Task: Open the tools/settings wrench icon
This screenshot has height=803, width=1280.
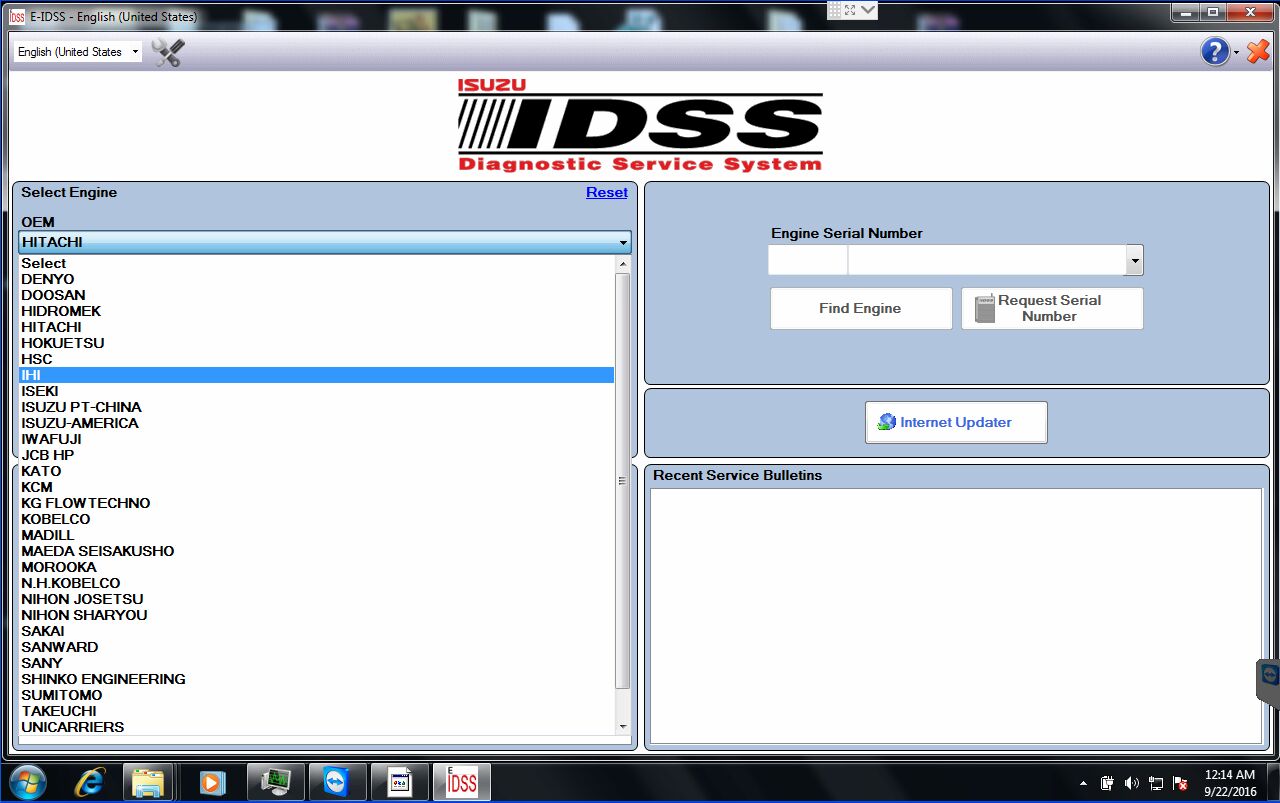Action: (167, 52)
